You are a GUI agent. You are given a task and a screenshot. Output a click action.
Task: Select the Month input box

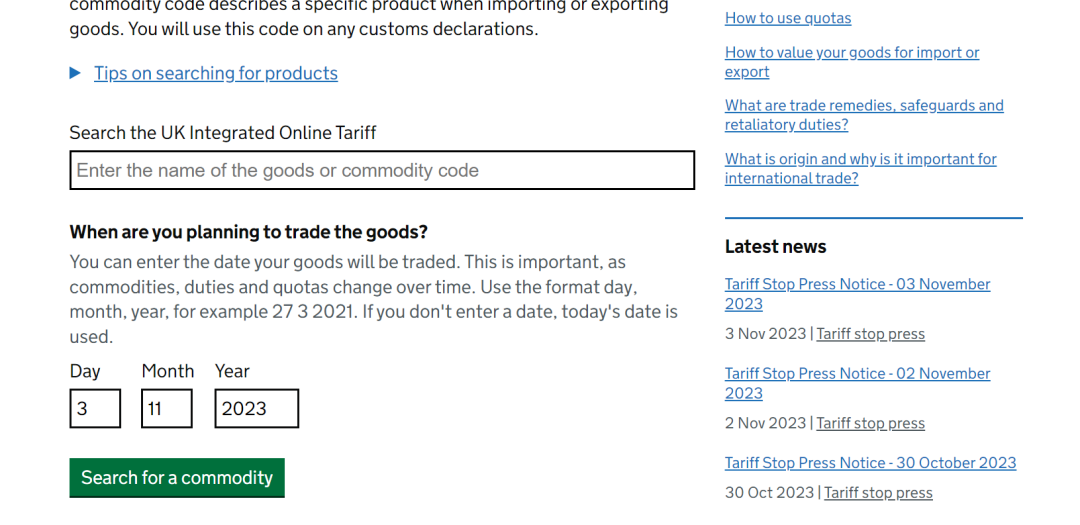click(x=167, y=409)
